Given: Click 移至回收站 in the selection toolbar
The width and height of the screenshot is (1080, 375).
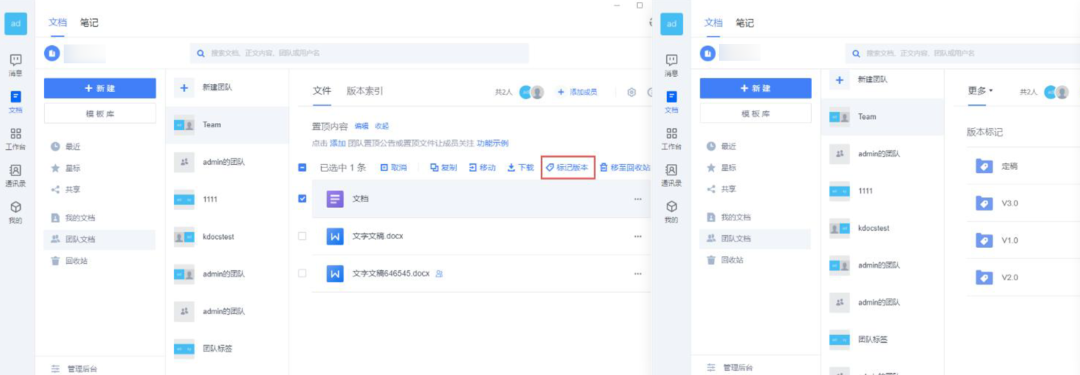Looking at the screenshot, I should (x=625, y=168).
